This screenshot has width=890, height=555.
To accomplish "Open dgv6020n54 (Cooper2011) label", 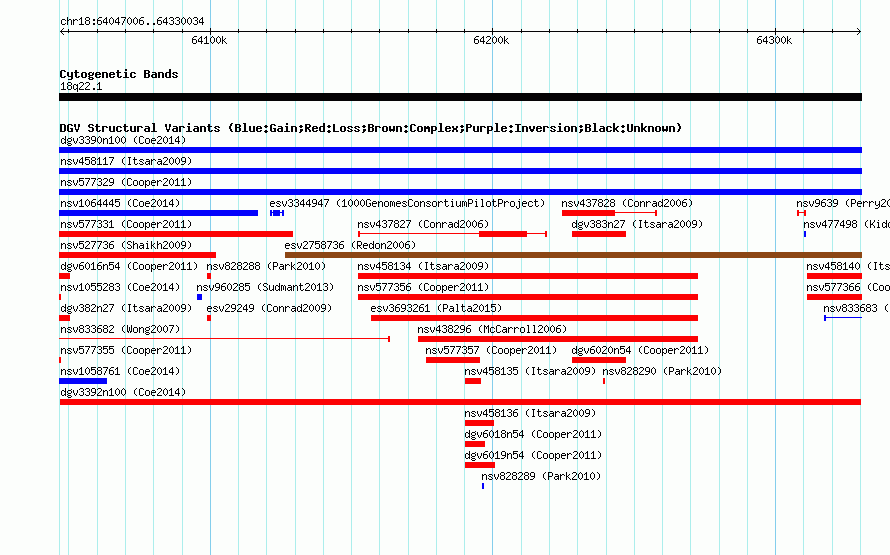I will 640,350.
